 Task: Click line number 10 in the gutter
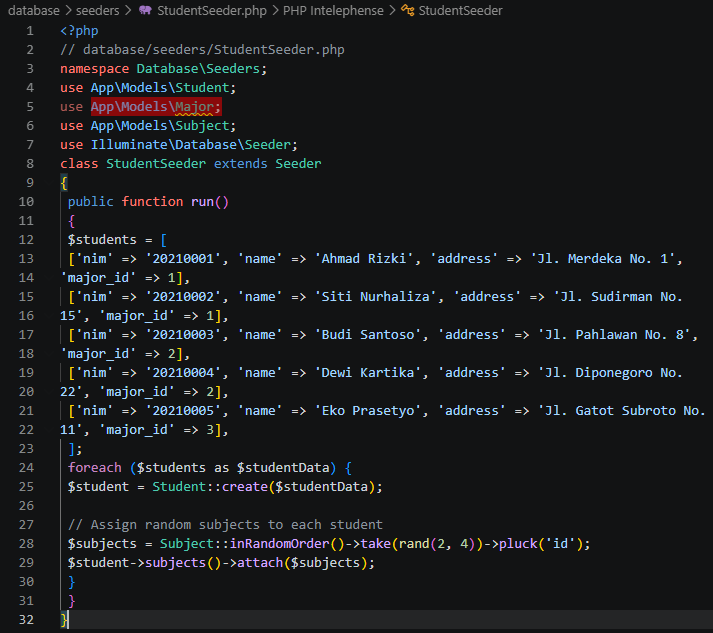click(26, 202)
